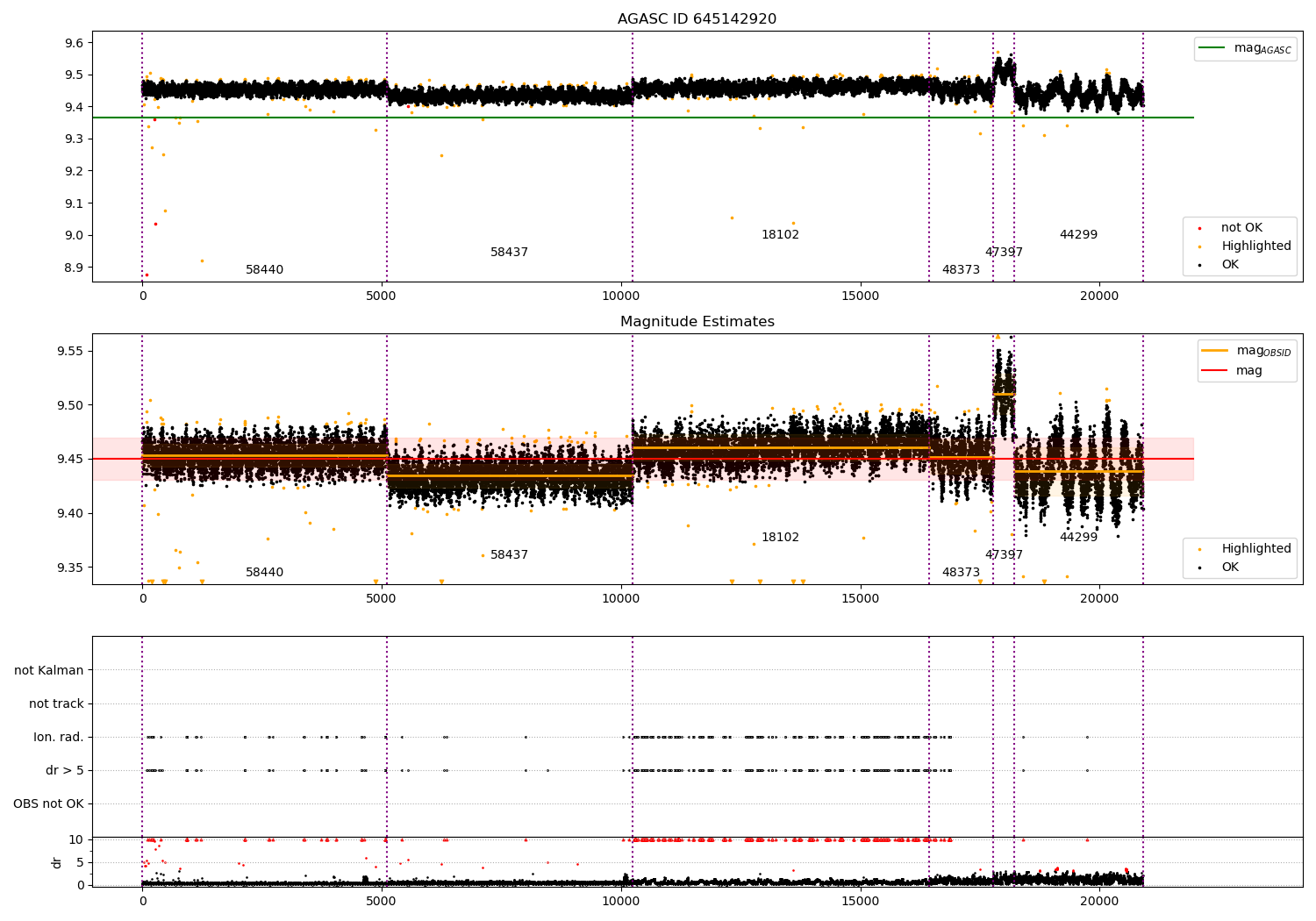Click the 9.2 tick on top plot y-axis
Image resolution: width=1316 pixels, height=921 pixels.
(x=75, y=171)
